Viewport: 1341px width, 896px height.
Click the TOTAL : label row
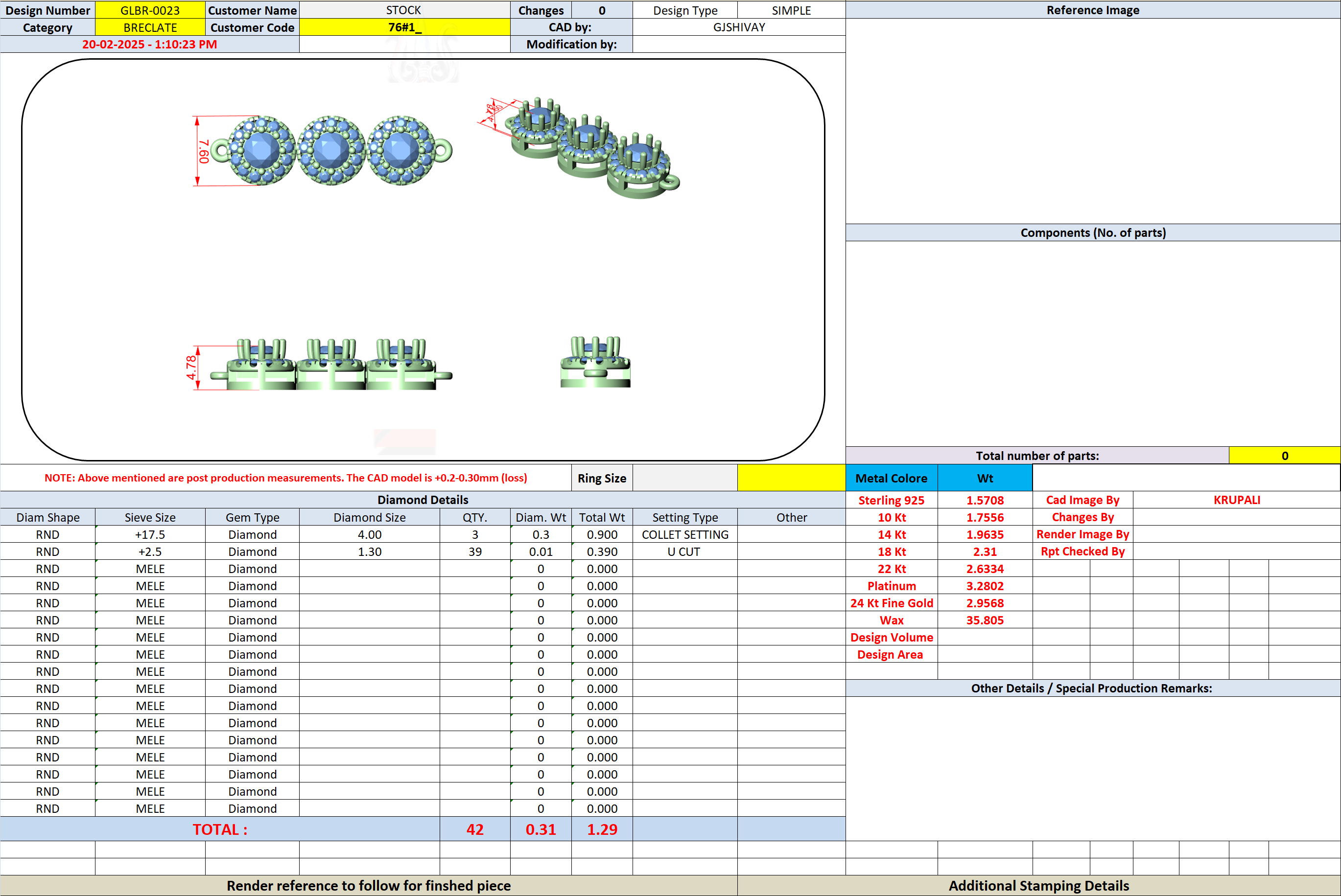(x=220, y=829)
